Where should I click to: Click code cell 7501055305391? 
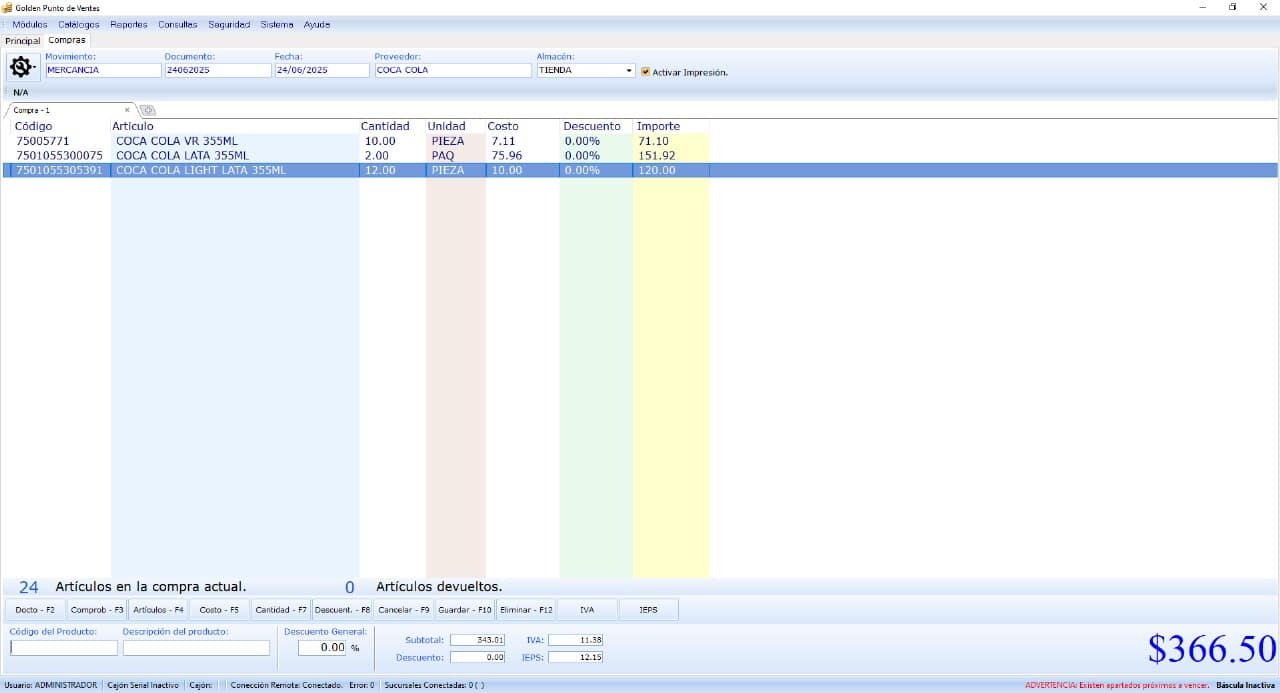click(59, 170)
